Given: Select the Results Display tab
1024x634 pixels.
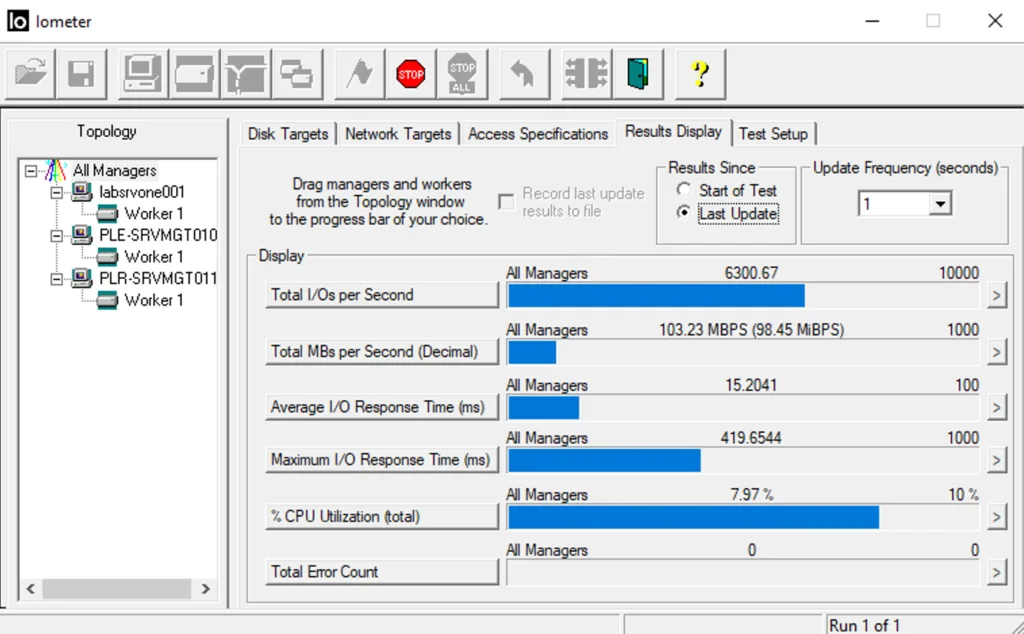Looking at the screenshot, I should coord(673,132).
